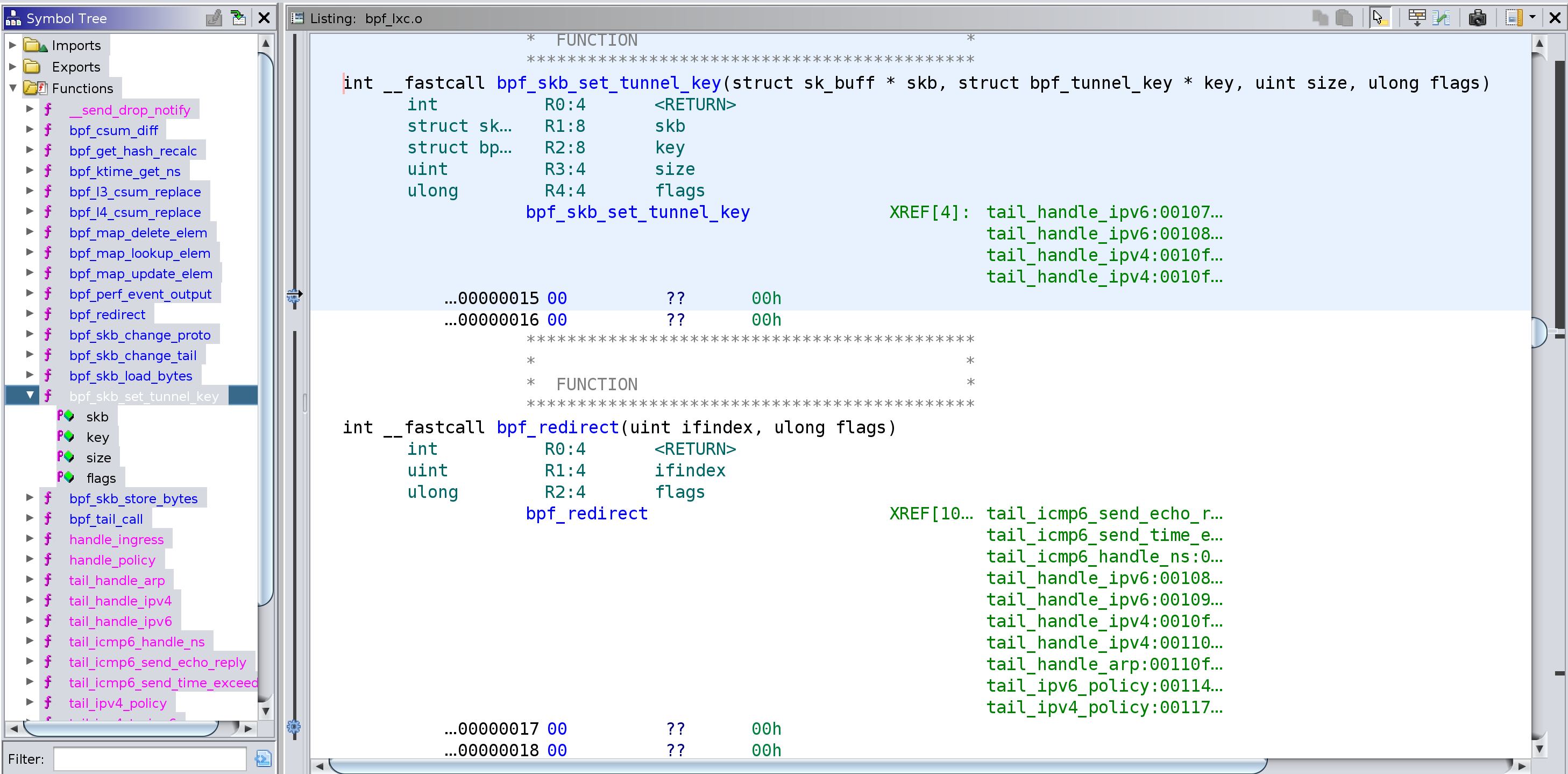Collapse the bpf_skb_set_tunnel_key function node
This screenshot has width=1568, height=774.
30,396
